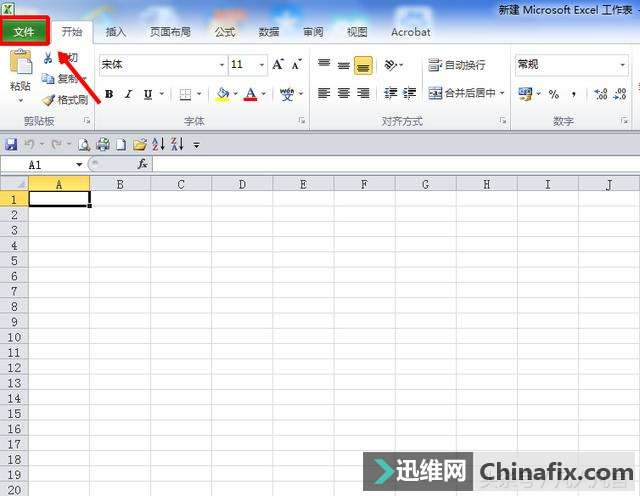Toggle italic formatting
Viewport: 640px width, 496px height.
[129, 94]
